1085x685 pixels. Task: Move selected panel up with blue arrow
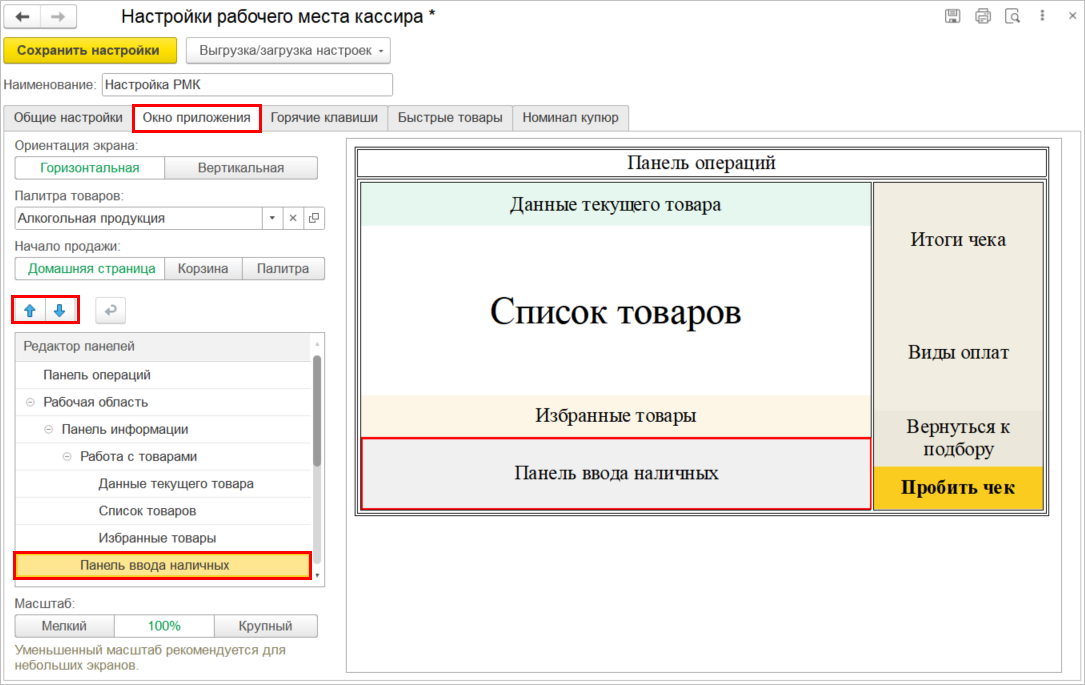(30, 311)
